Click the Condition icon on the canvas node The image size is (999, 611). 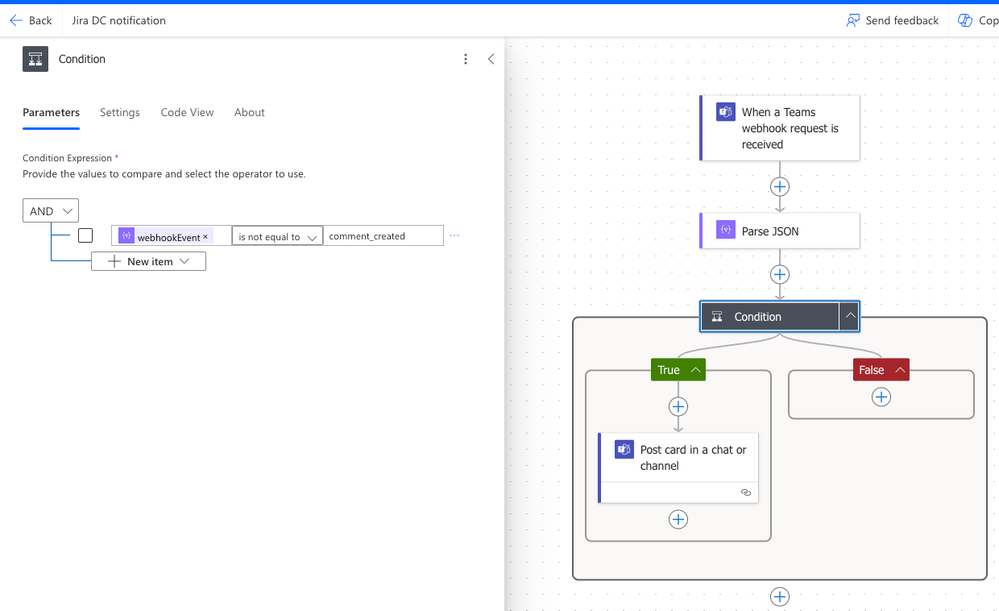pyautogui.click(x=717, y=317)
